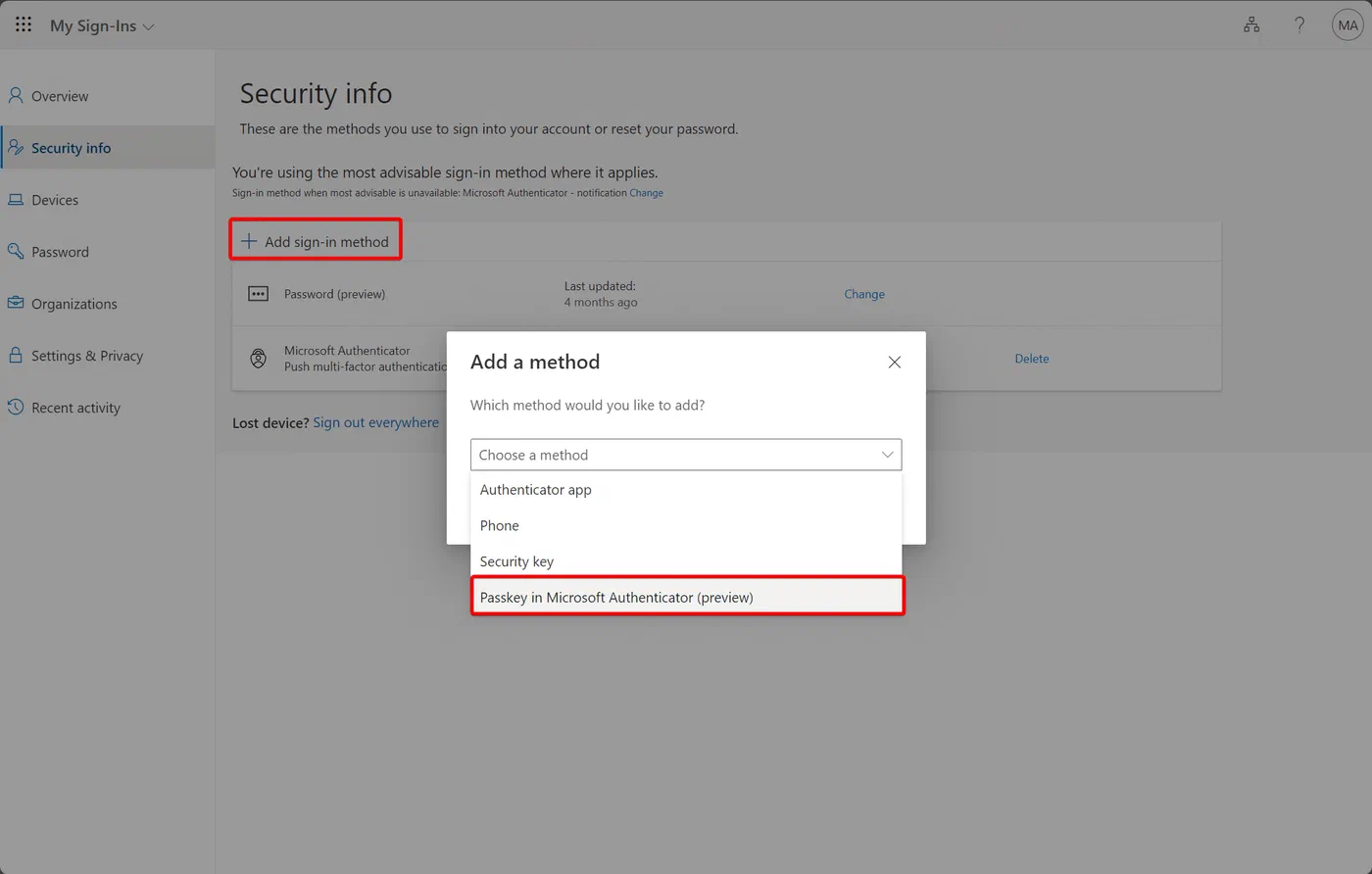Click the Security info sidebar icon
This screenshot has width=1372, height=874.
click(16, 147)
